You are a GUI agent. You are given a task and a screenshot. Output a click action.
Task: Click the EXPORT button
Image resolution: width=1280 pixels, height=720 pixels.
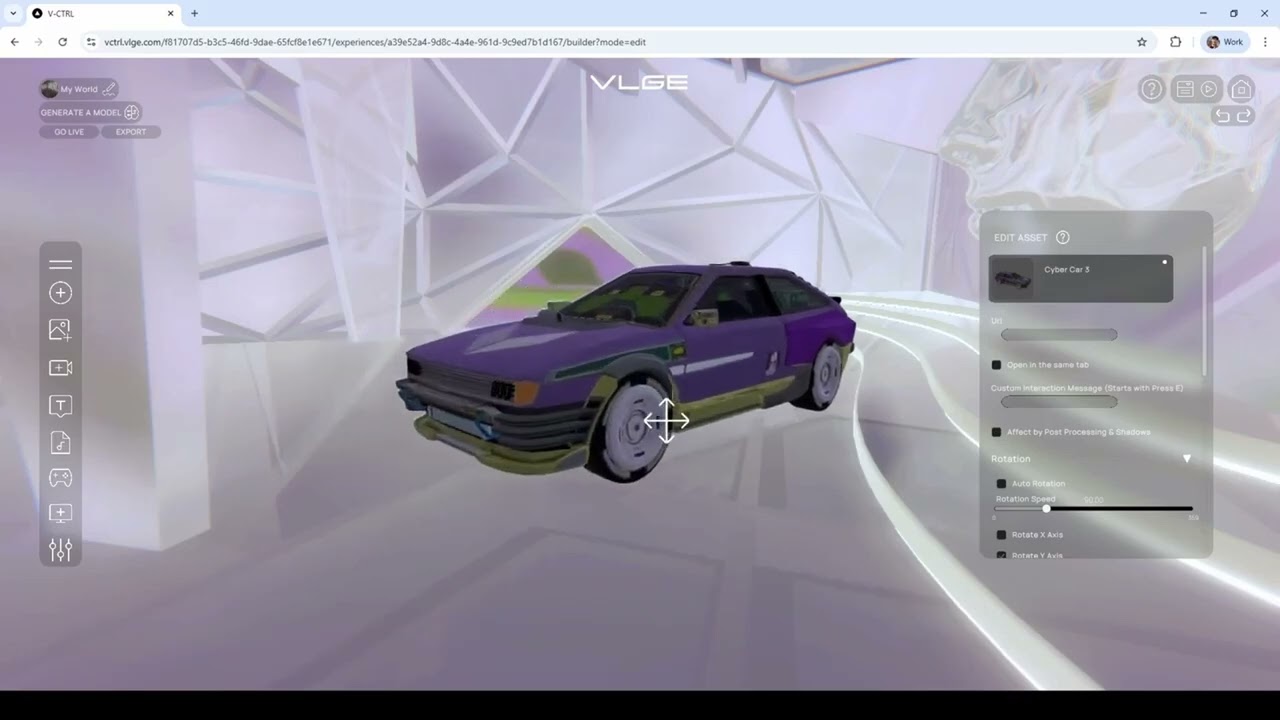(x=131, y=132)
